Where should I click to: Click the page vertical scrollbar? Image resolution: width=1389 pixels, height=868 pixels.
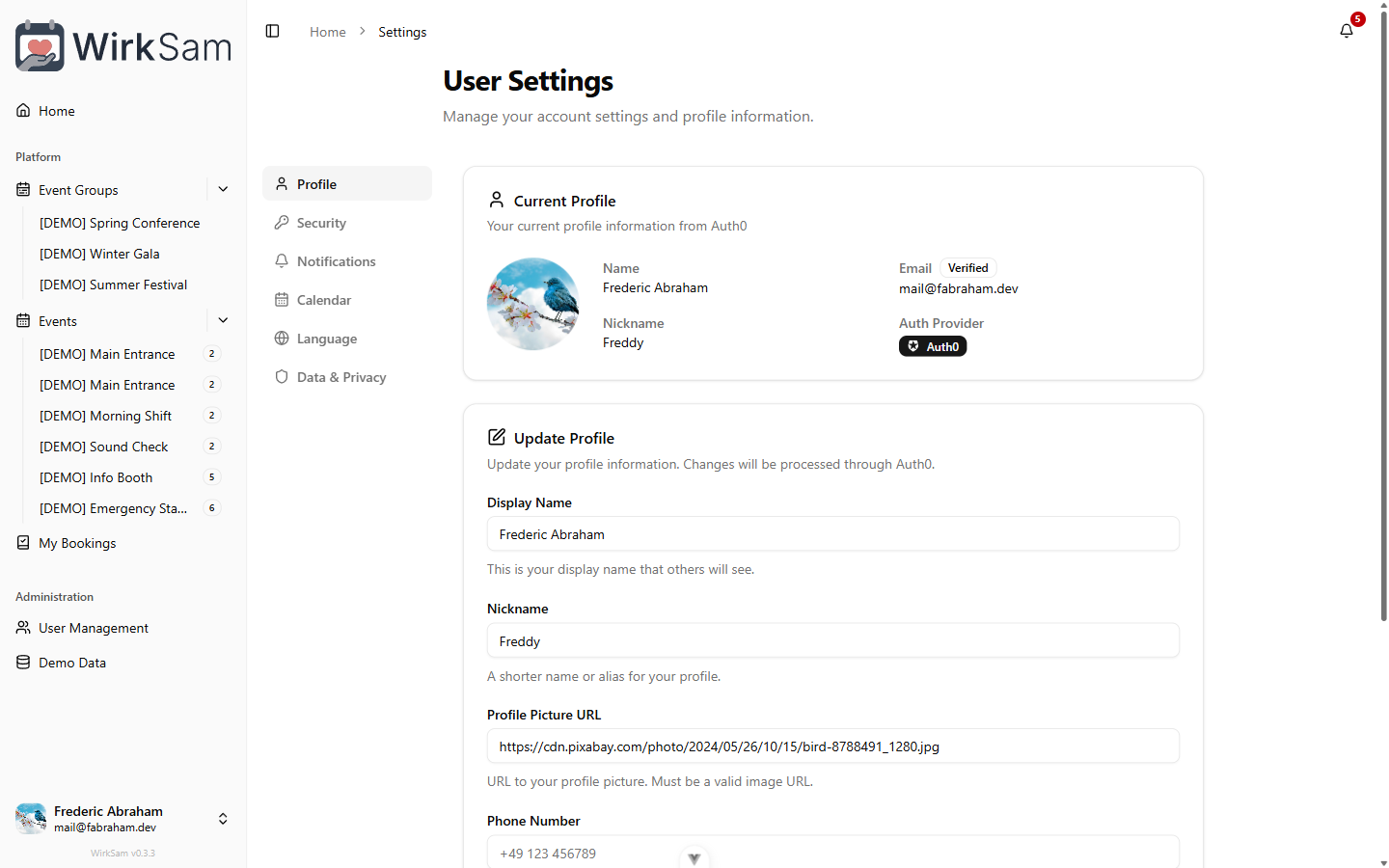tap(1383, 318)
